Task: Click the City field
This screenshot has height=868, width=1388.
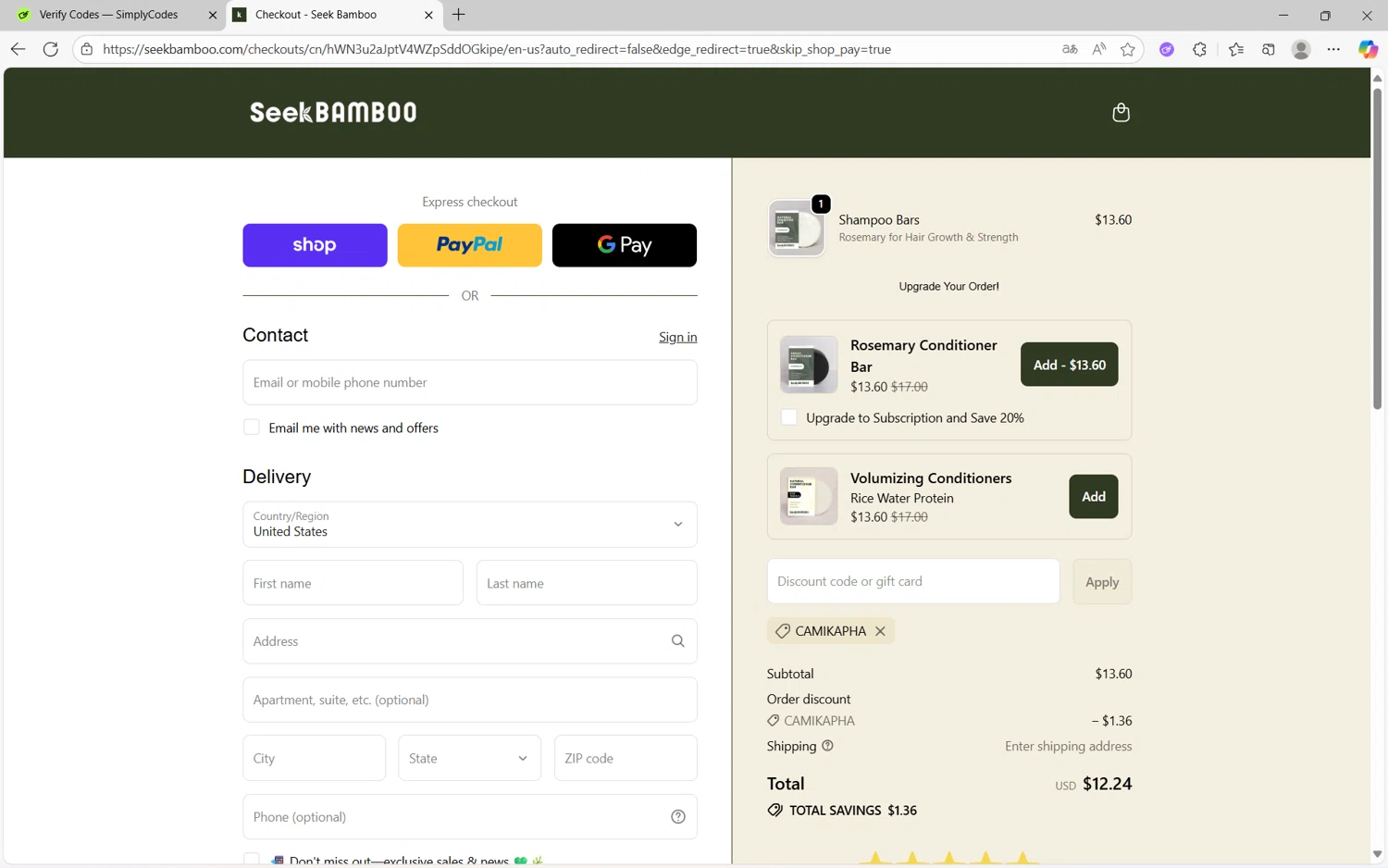Action: click(314, 758)
